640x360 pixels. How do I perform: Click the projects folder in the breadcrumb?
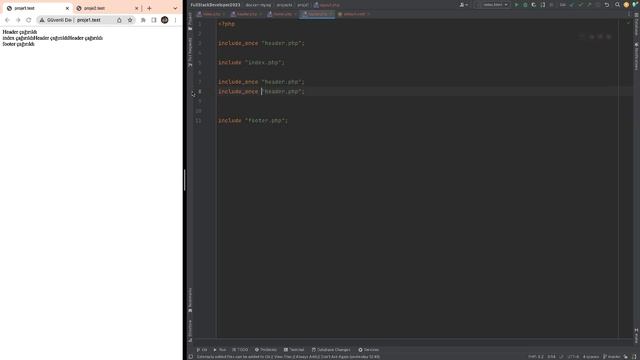coord(284,5)
